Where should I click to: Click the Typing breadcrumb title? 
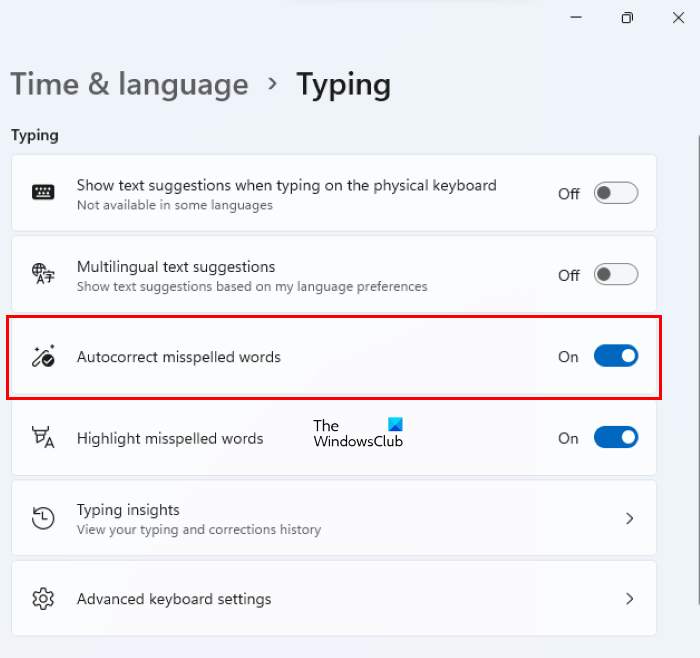[x=343, y=85]
